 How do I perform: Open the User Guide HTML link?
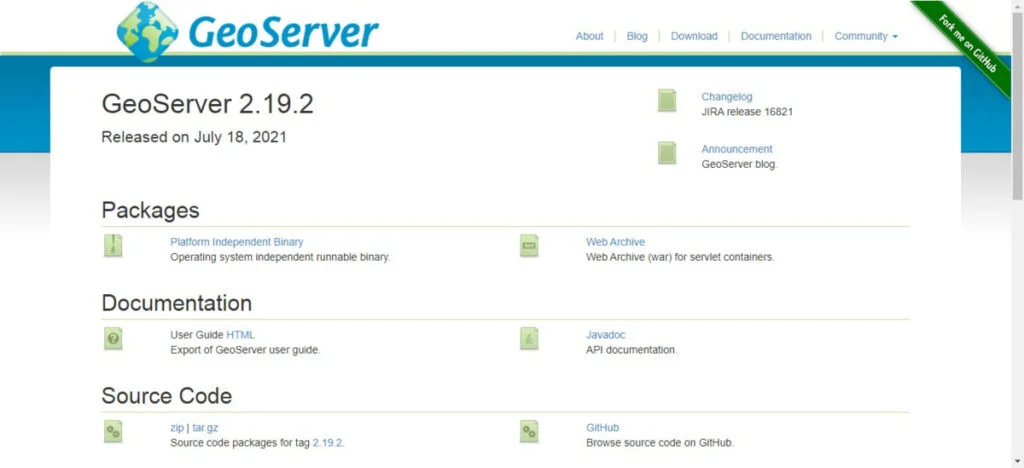point(240,335)
